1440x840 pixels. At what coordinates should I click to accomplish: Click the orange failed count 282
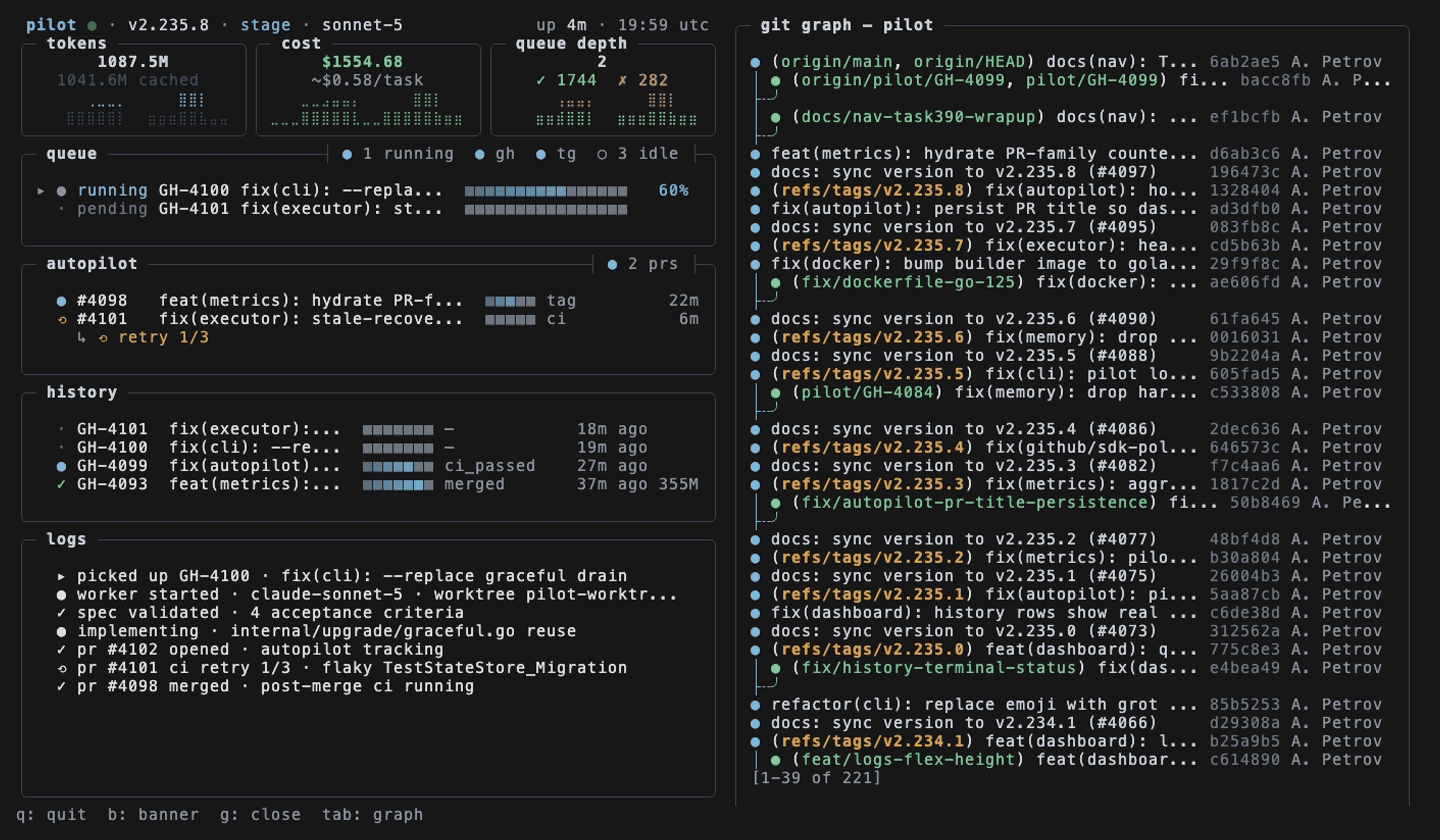(645, 80)
